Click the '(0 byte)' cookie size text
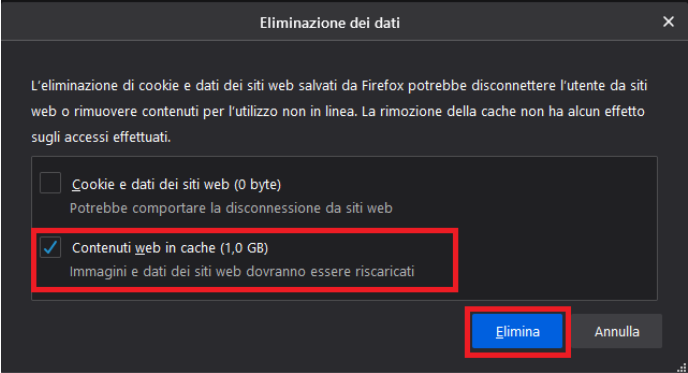 coord(257,184)
